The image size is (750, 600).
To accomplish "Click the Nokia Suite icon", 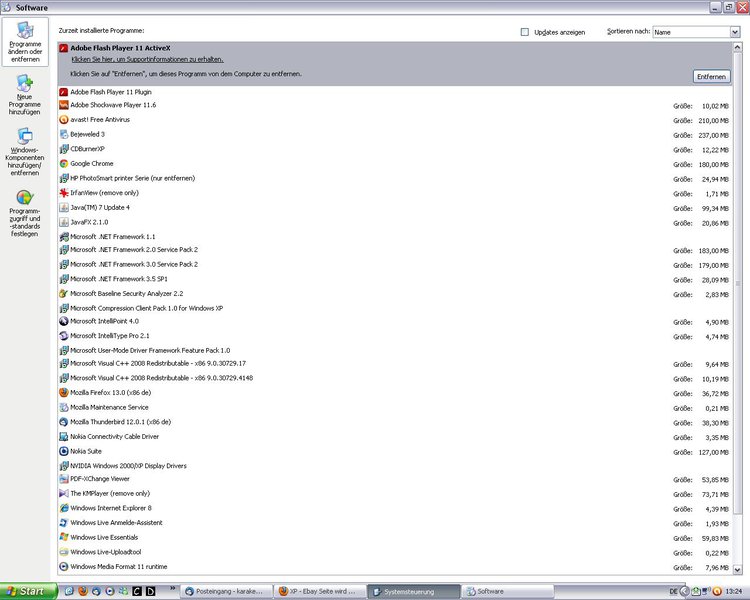I will [x=64, y=451].
